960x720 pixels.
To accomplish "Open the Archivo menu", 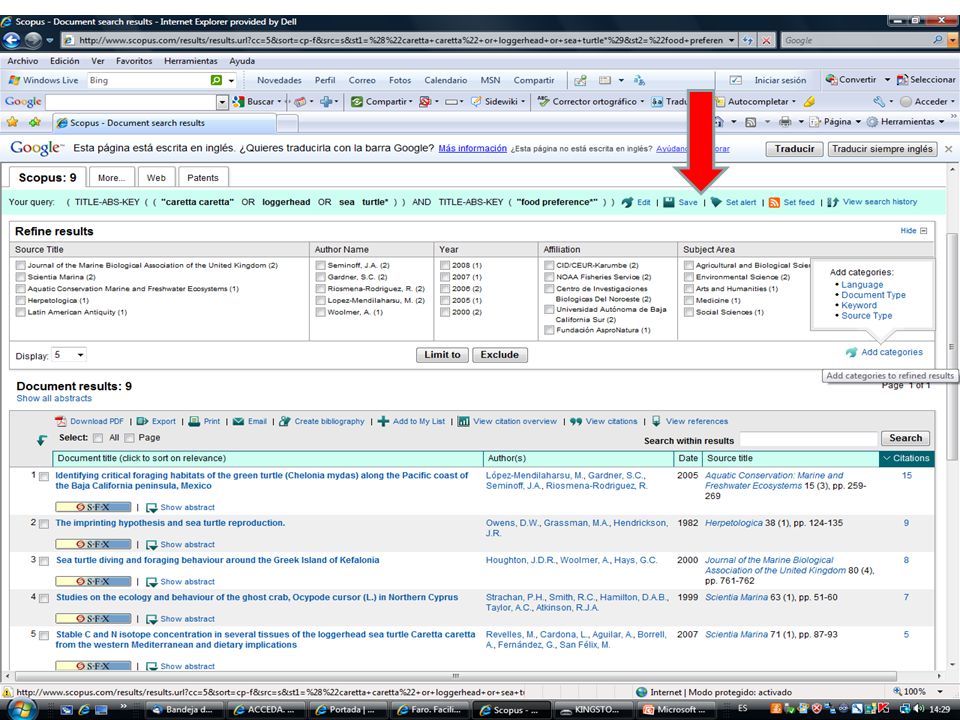I will [x=23, y=61].
